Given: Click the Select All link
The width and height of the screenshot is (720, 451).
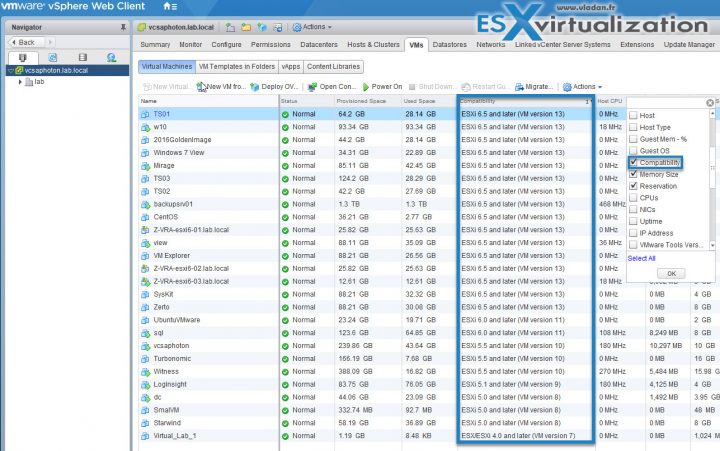Looking at the screenshot, I should [x=641, y=259].
